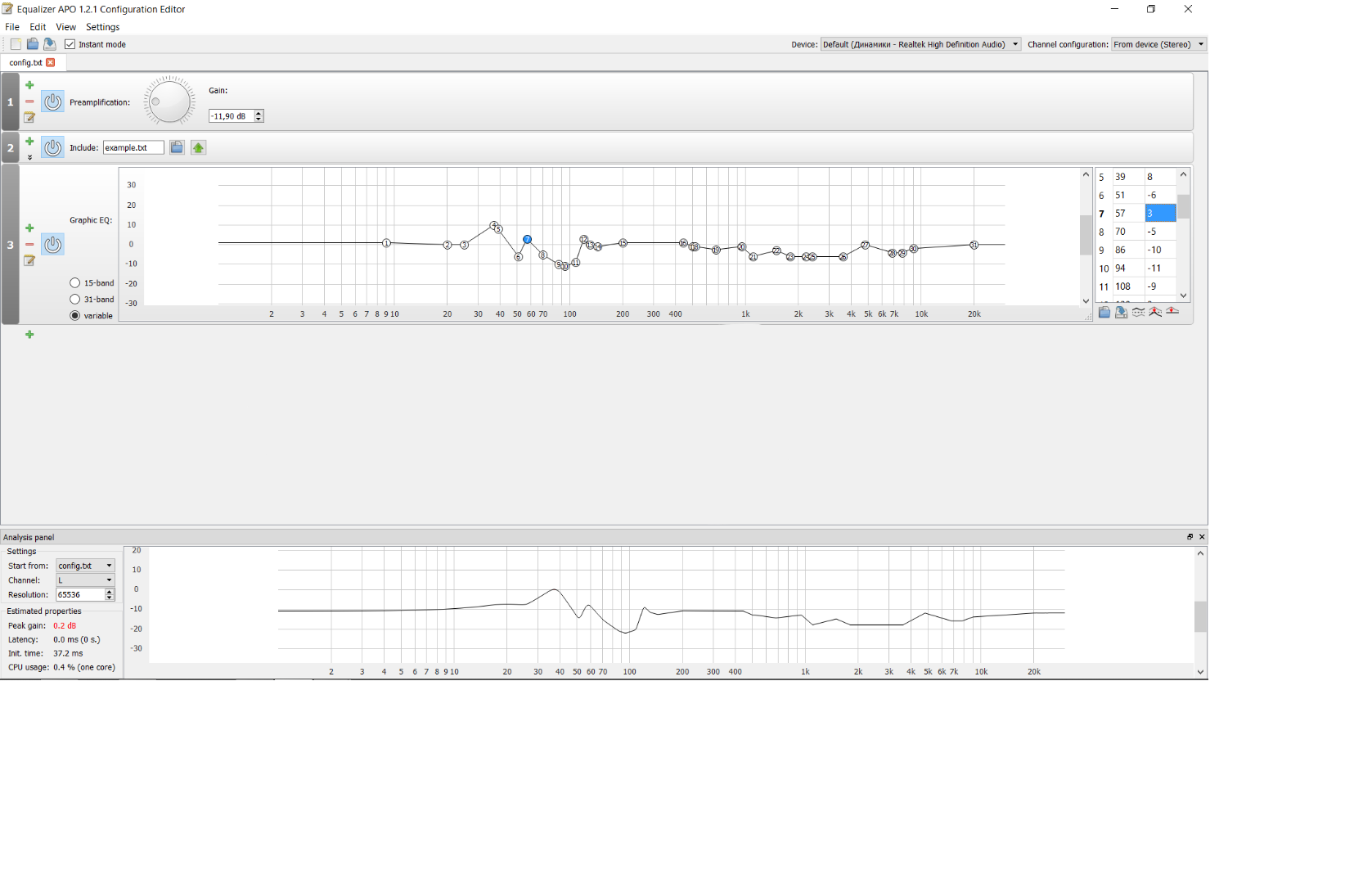Open the analysis Channel dropdown
Image resolution: width=1372 pixels, height=884 pixels.
tap(85, 580)
